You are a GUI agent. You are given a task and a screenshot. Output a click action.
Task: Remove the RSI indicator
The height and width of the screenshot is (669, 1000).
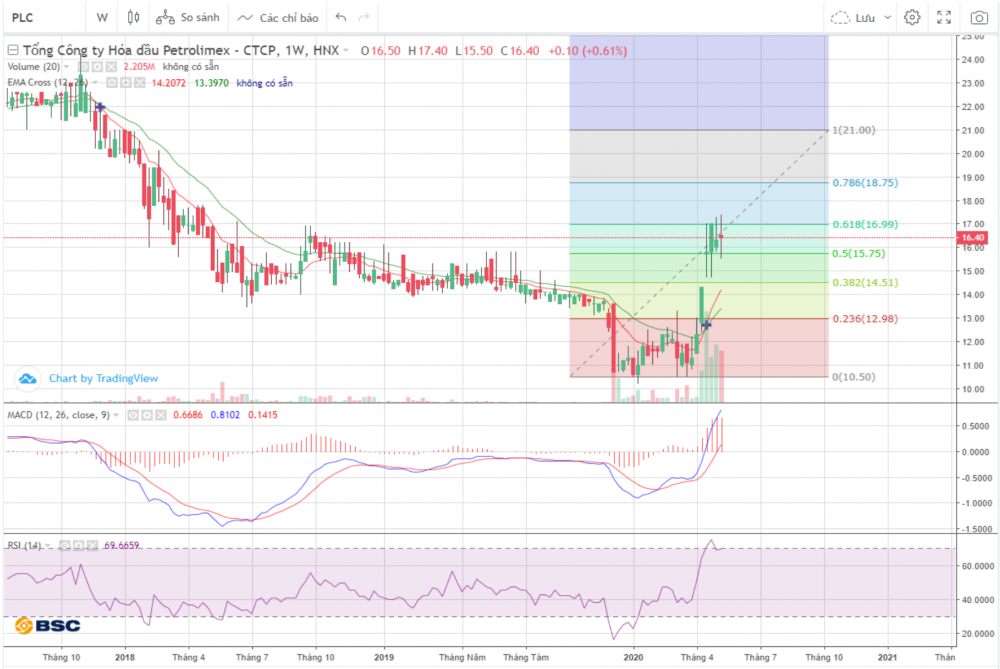92,546
